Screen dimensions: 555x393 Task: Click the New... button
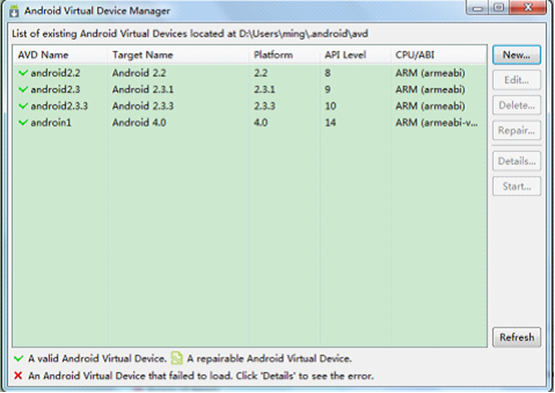(x=516, y=55)
